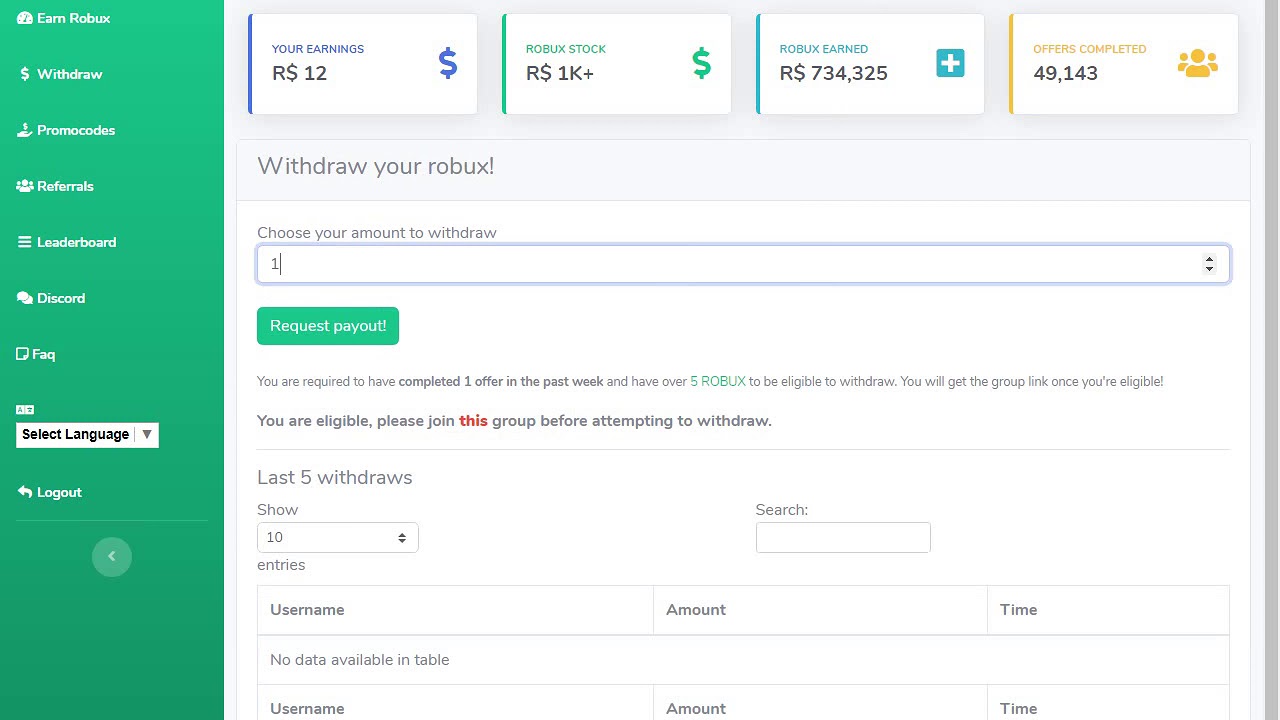Click the Referrals people icon
This screenshot has width=1280, height=720.
pyautogui.click(x=25, y=186)
